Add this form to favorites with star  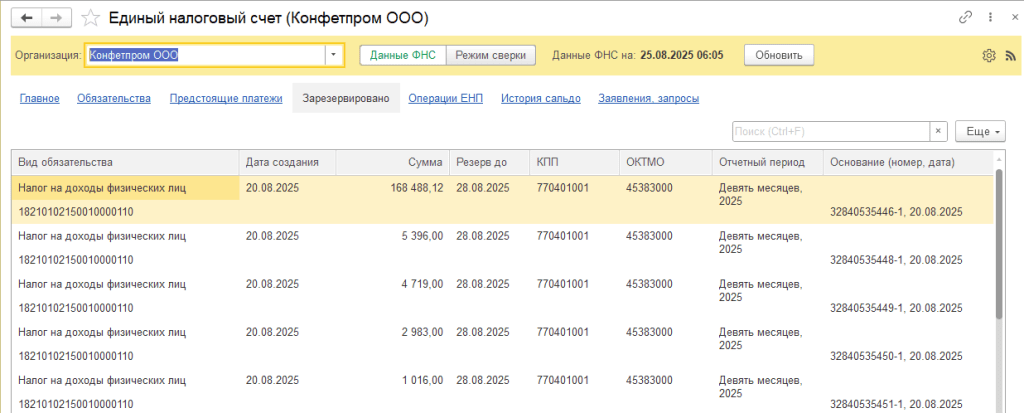pos(90,18)
